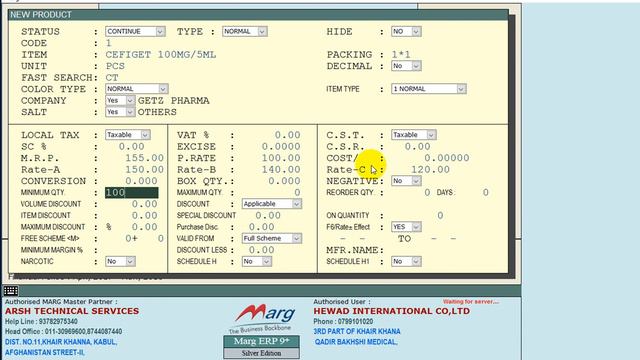Click the C.S.R. value field
The image size is (640, 360).
417,147
